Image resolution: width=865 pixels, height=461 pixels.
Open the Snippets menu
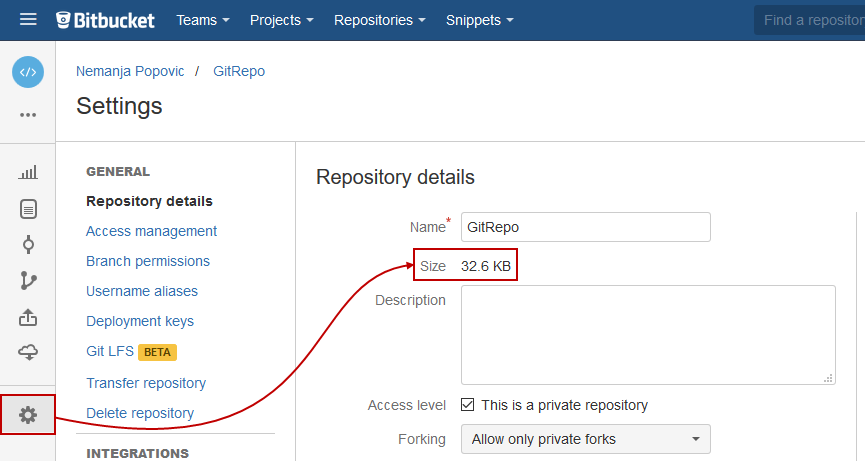tap(480, 20)
